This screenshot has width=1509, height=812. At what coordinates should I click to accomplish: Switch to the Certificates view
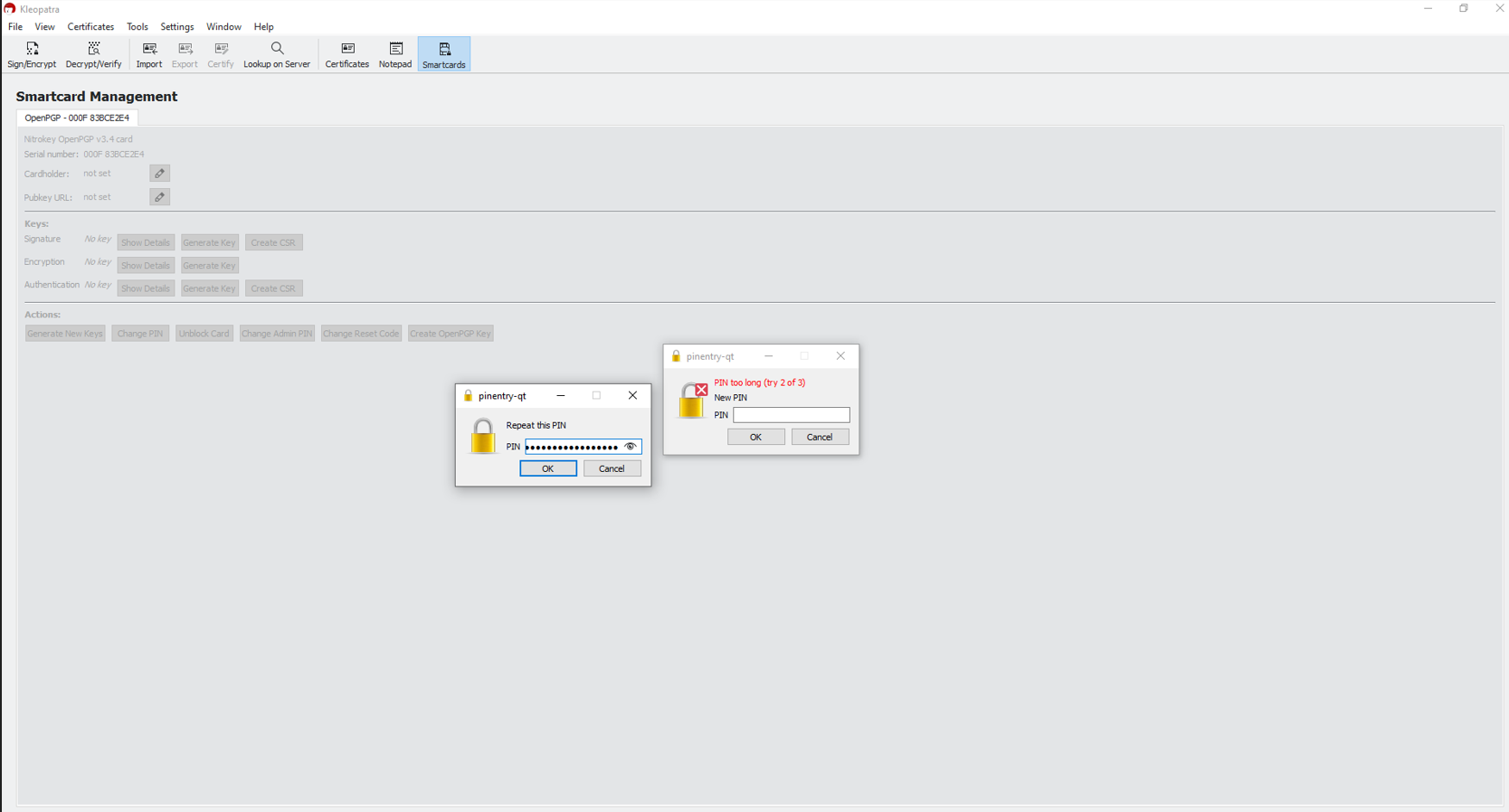[x=346, y=54]
